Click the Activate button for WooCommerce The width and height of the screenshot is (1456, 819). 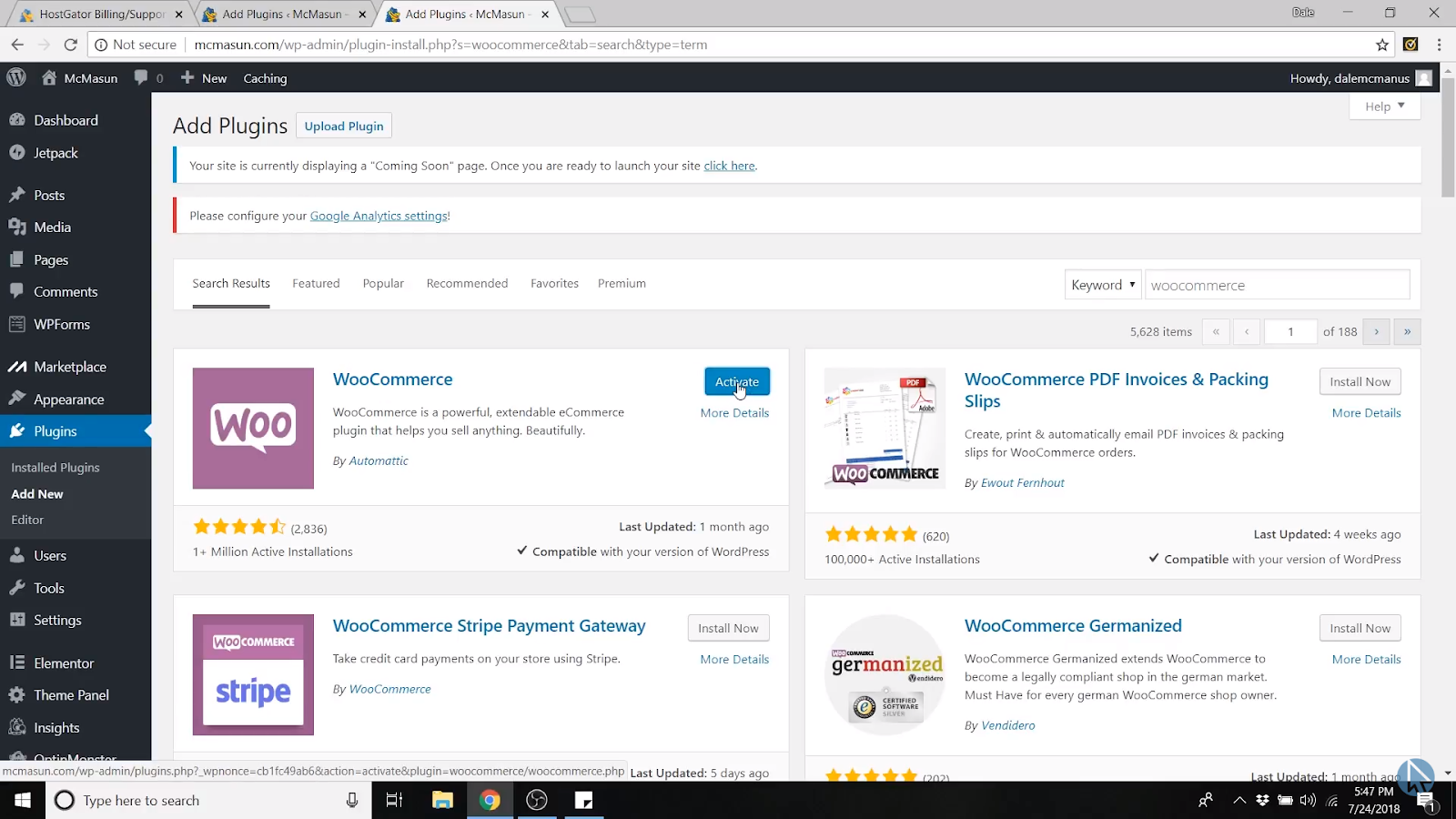tap(737, 381)
